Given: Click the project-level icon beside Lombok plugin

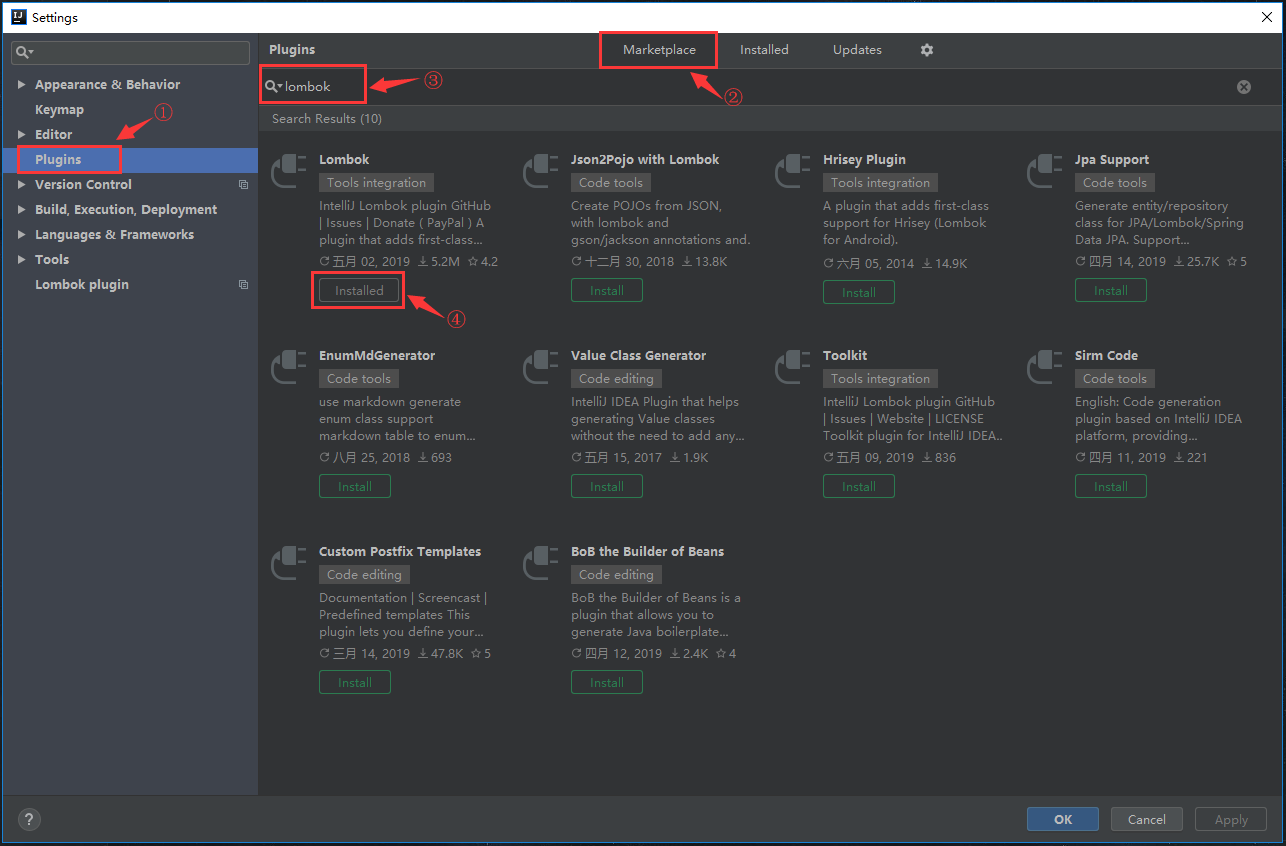Looking at the screenshot, I should click(x=243, y=285).
